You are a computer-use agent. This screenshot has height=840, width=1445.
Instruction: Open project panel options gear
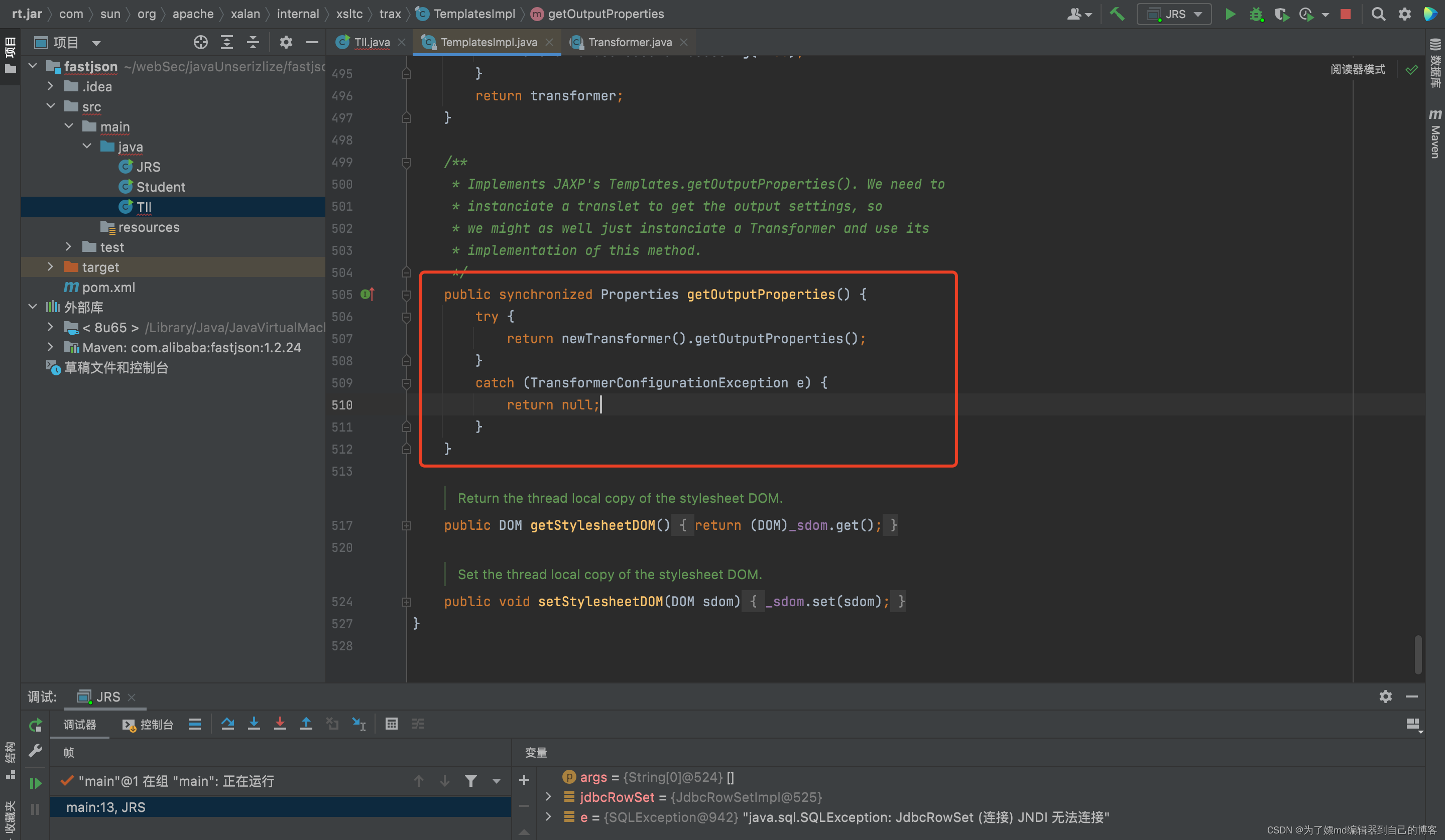coord(286,42)
